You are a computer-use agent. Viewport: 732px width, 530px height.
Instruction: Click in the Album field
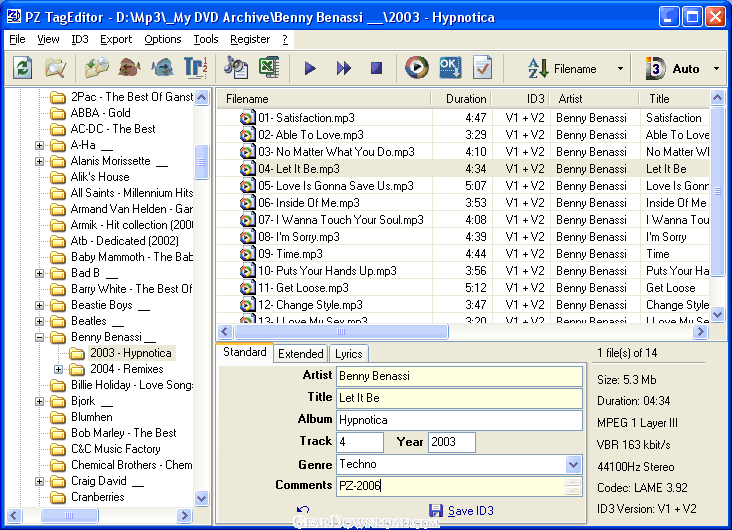click(459, 420)
